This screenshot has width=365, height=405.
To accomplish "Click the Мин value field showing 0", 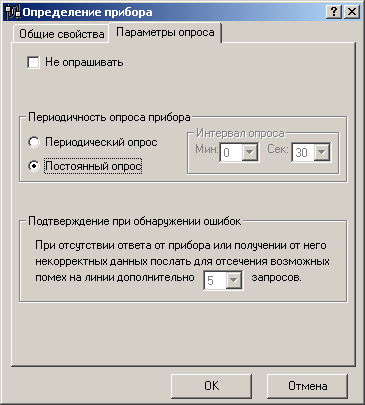I will click(232, 153).
